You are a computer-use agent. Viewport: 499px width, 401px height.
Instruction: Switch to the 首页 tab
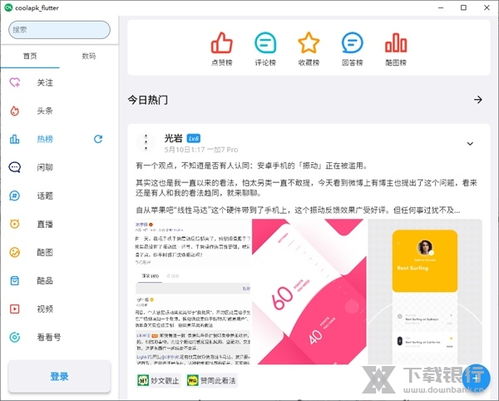click(x=30, y=56)
